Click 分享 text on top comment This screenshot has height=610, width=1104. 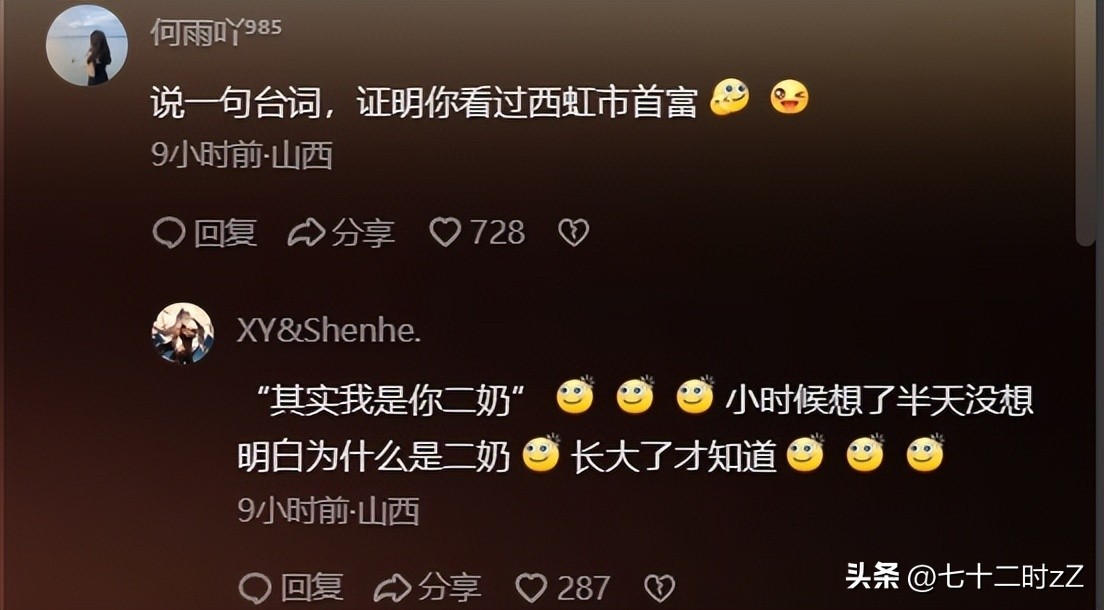(x=363, y=233)
